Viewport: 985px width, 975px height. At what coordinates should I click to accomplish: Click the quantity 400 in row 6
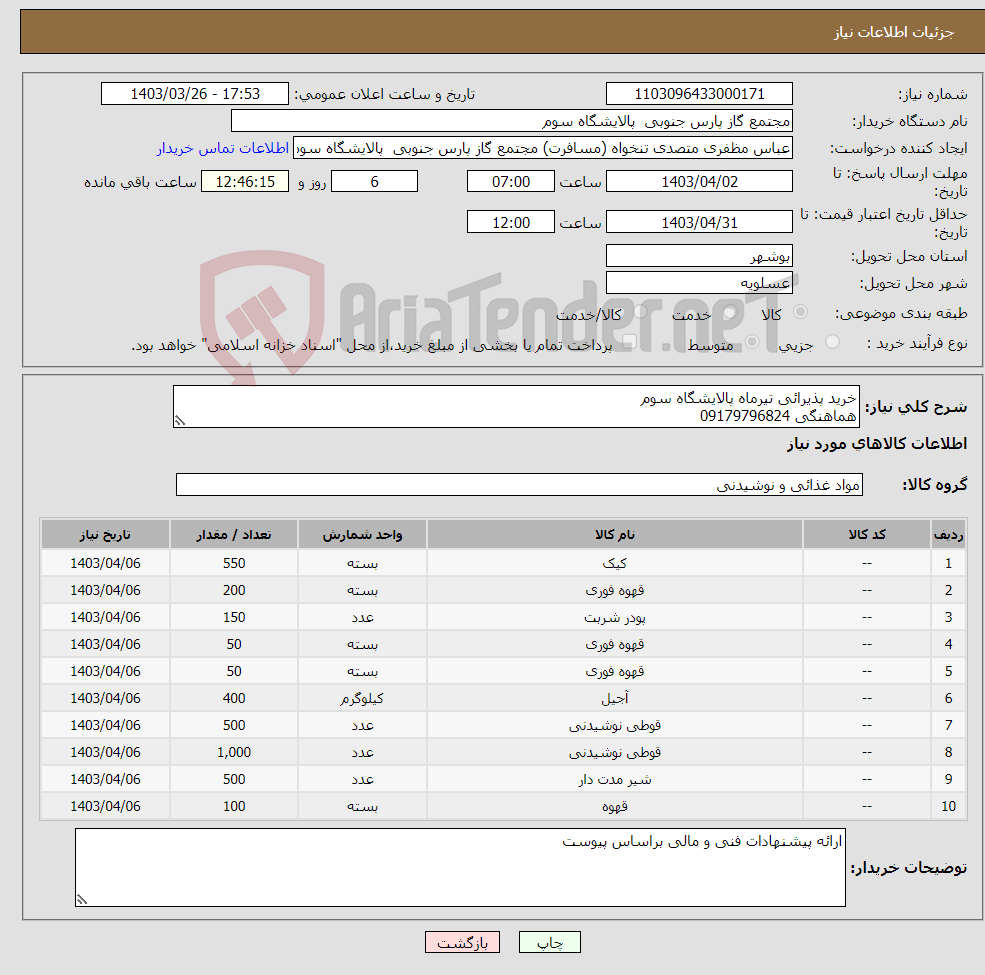[234, 698]
